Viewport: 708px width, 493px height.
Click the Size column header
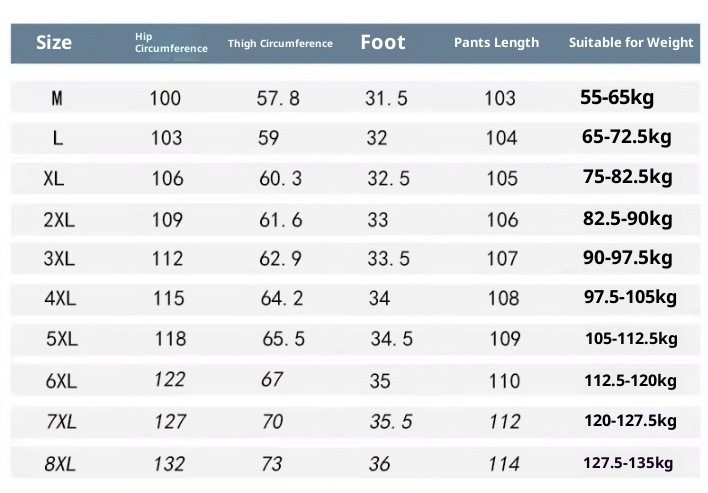[54, 42]
